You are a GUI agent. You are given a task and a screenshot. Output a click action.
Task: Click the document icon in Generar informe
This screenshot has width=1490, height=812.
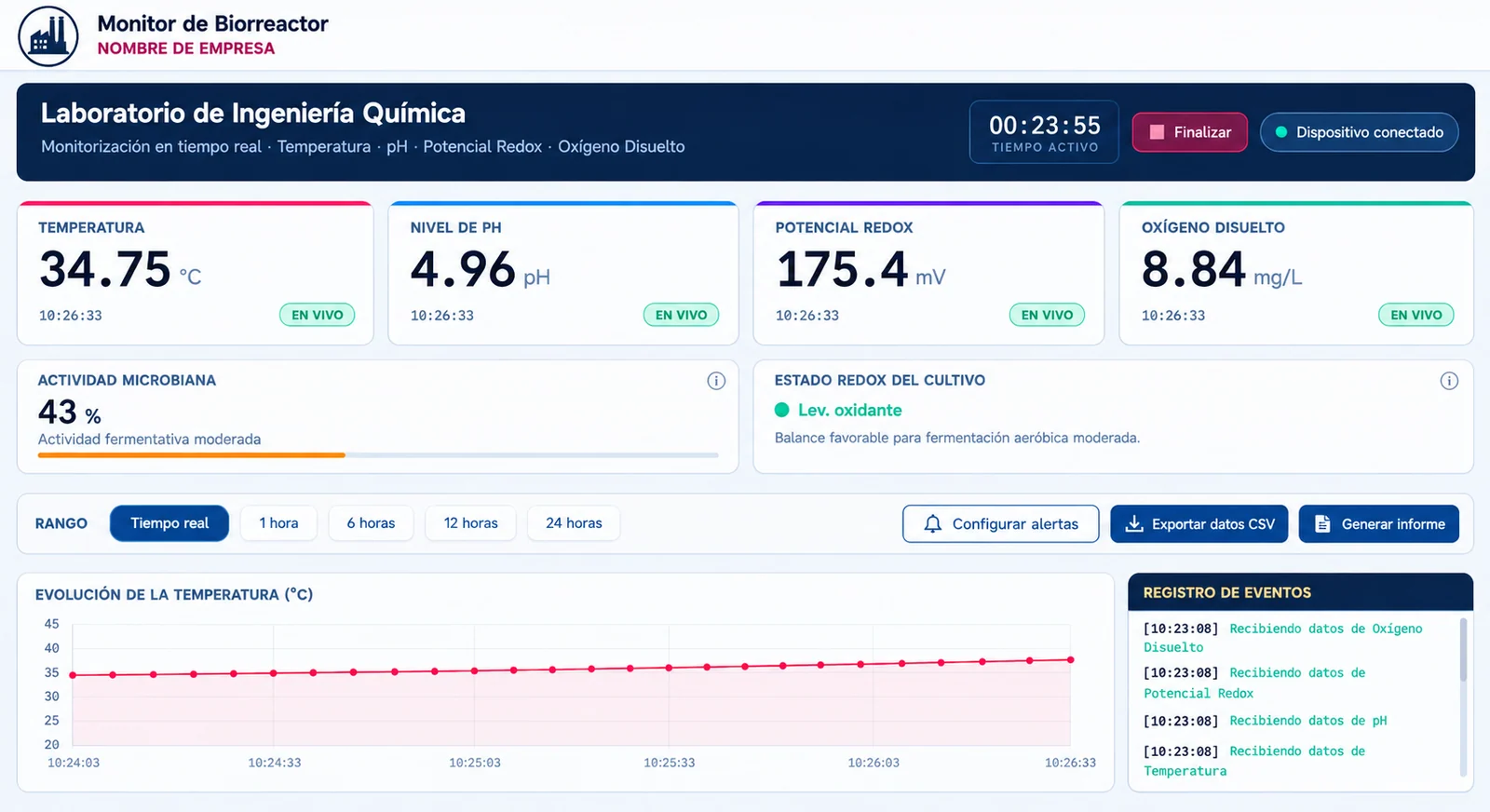(x=1322, y=524)
